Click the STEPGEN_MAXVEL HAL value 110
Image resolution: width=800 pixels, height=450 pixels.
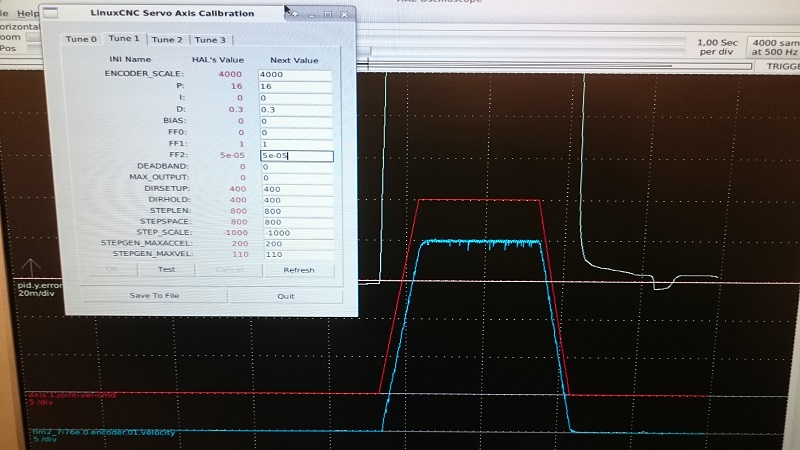(240, 254)
